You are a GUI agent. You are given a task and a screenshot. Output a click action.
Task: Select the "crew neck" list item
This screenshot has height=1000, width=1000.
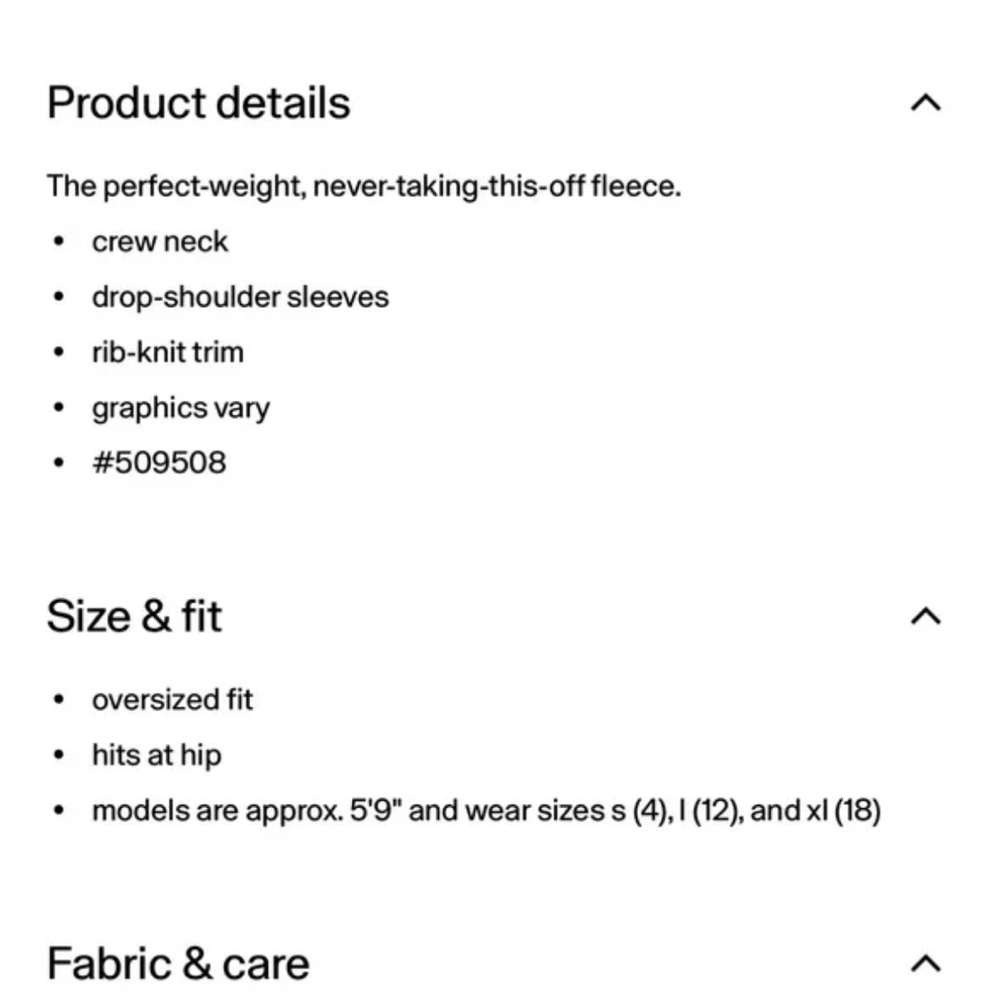tap(160, 242)
